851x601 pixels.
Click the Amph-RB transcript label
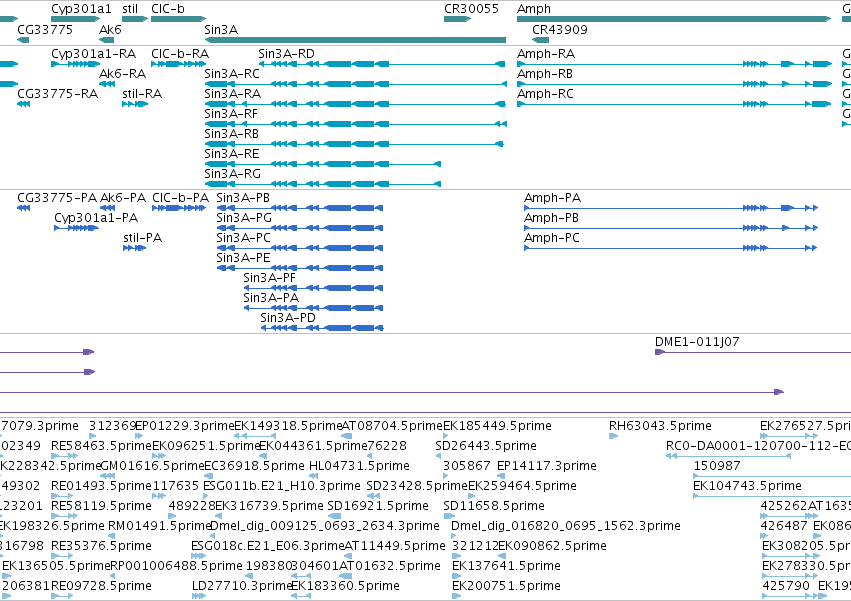coord(545,73)
